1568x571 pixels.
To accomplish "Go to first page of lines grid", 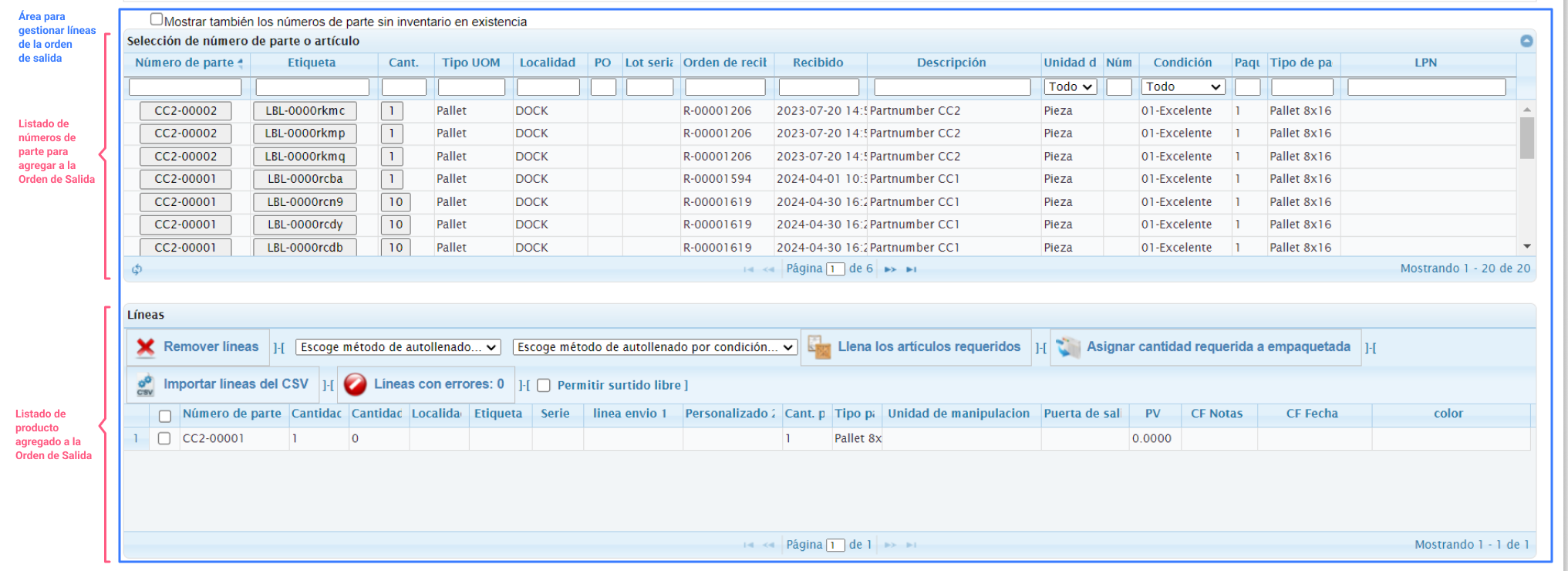I will click(x=748, y=545).
